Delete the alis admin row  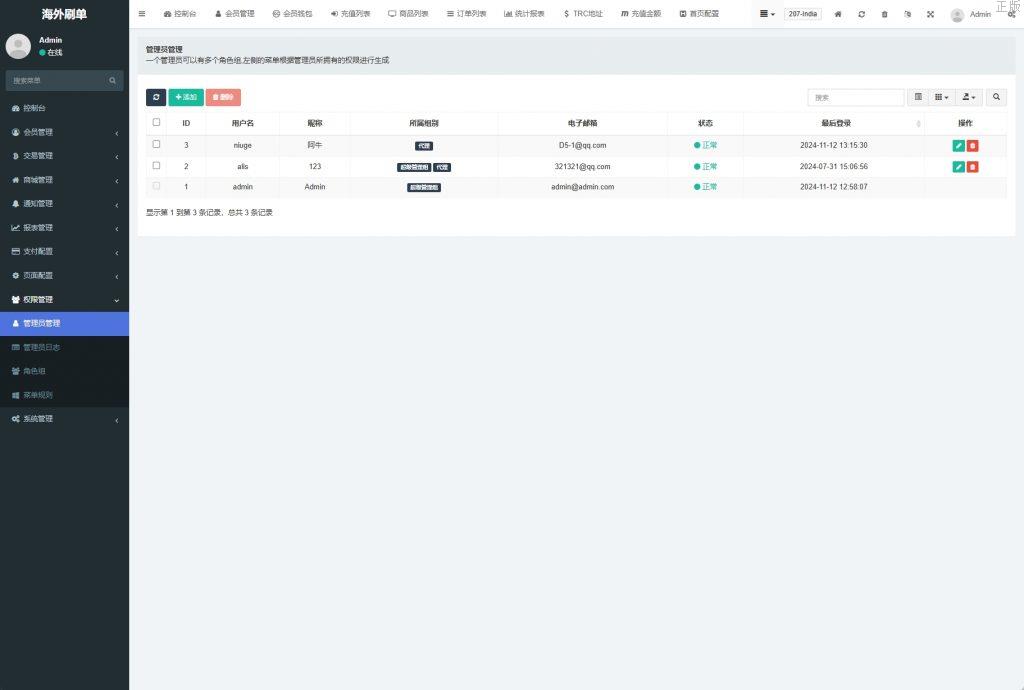972,166
